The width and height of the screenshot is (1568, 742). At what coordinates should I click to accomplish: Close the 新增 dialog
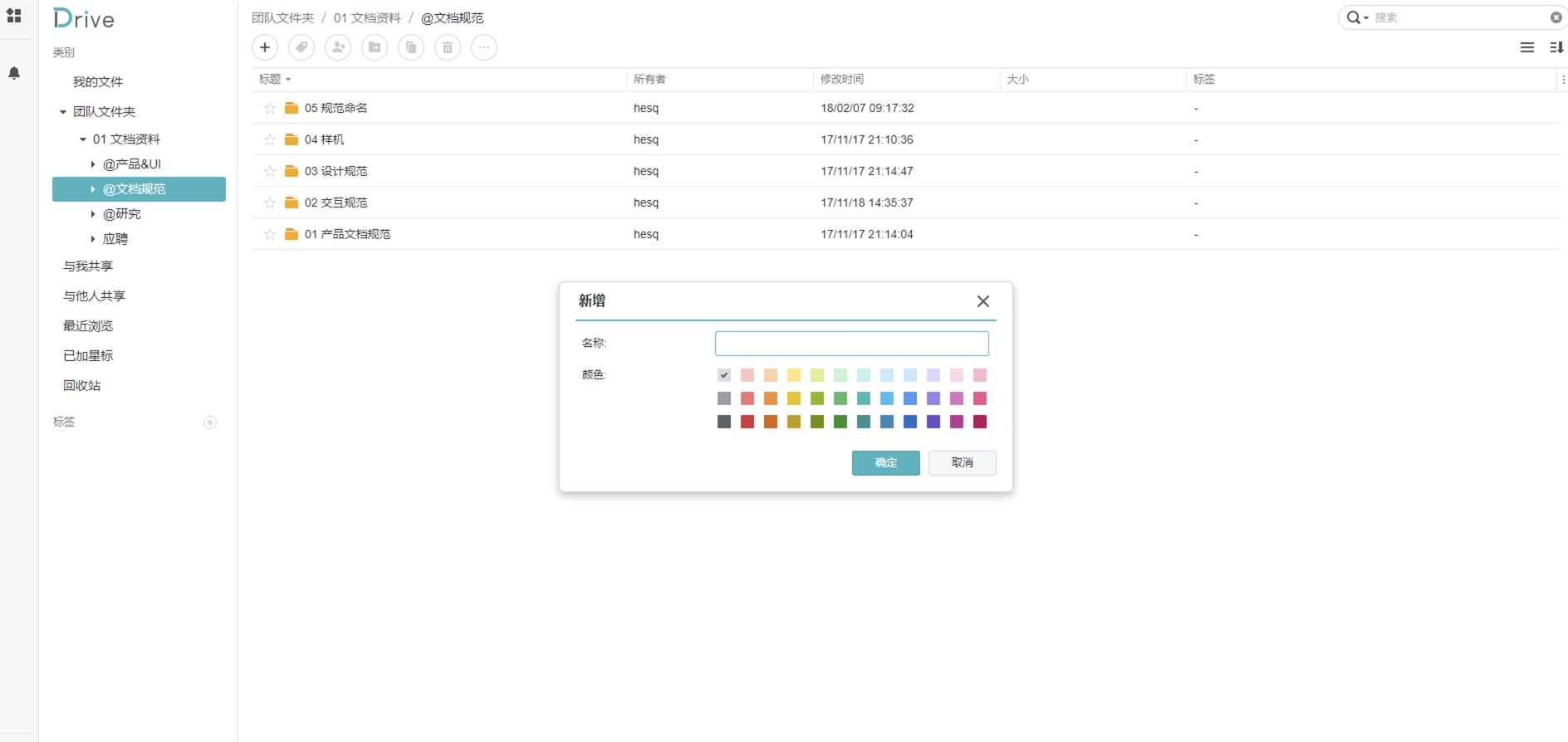983,301
